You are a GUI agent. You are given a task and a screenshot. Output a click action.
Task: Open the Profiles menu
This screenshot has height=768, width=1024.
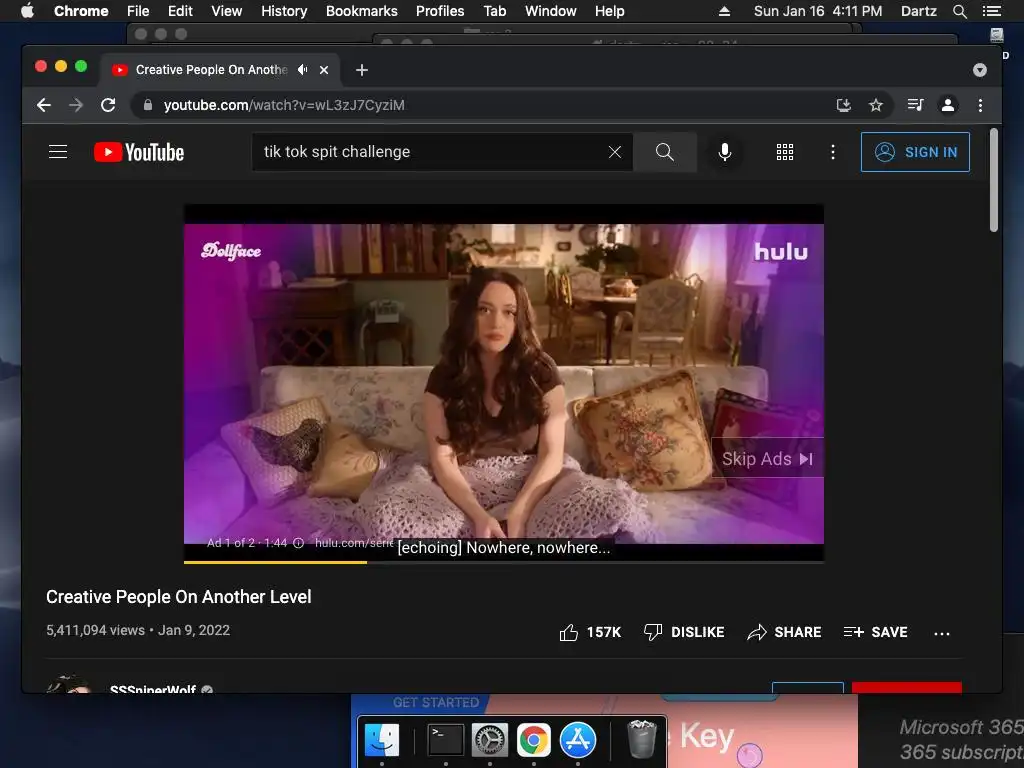point(440,11)
